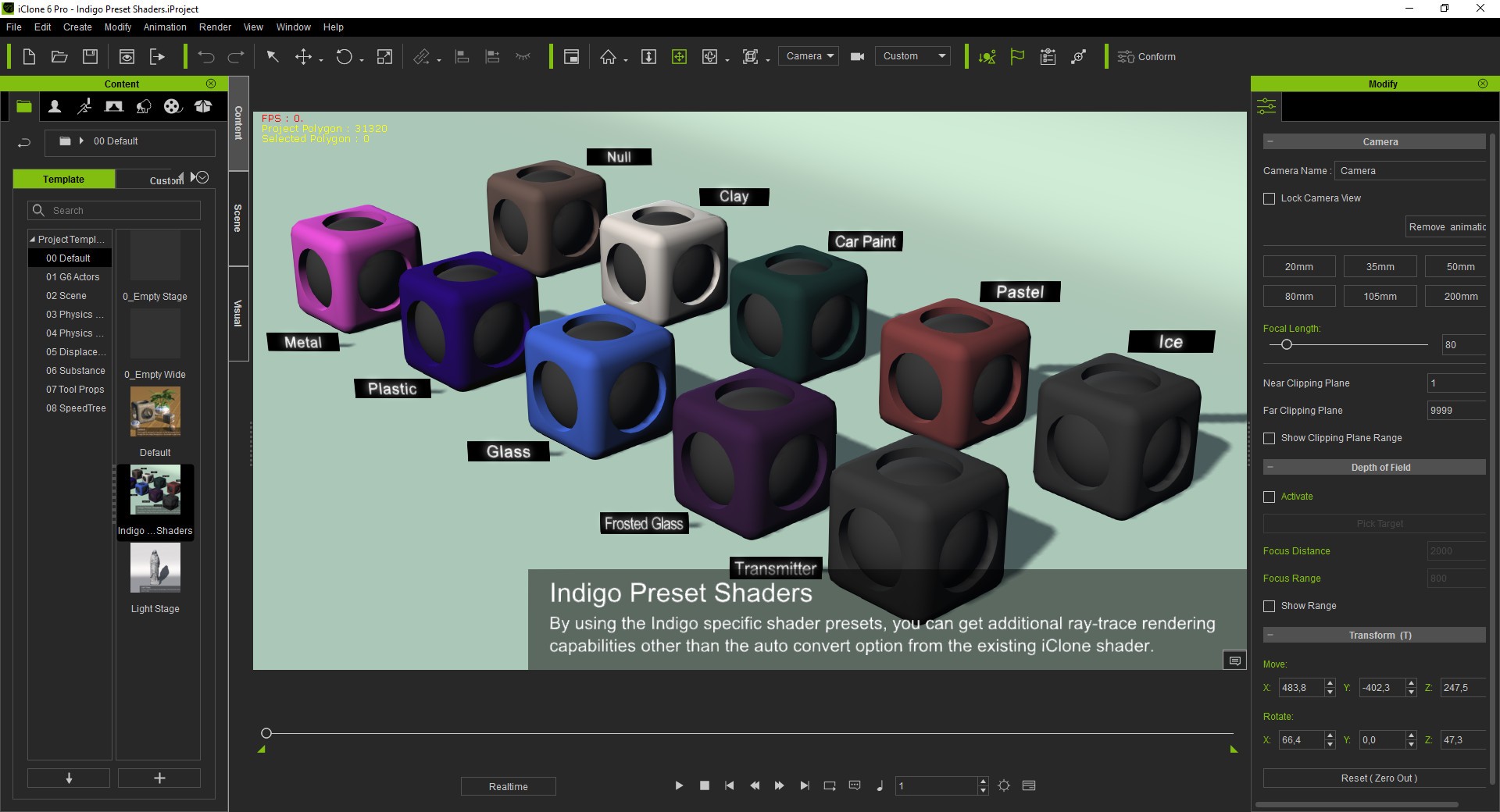
Task: Click the Realtime button
Action: point(509,786)
